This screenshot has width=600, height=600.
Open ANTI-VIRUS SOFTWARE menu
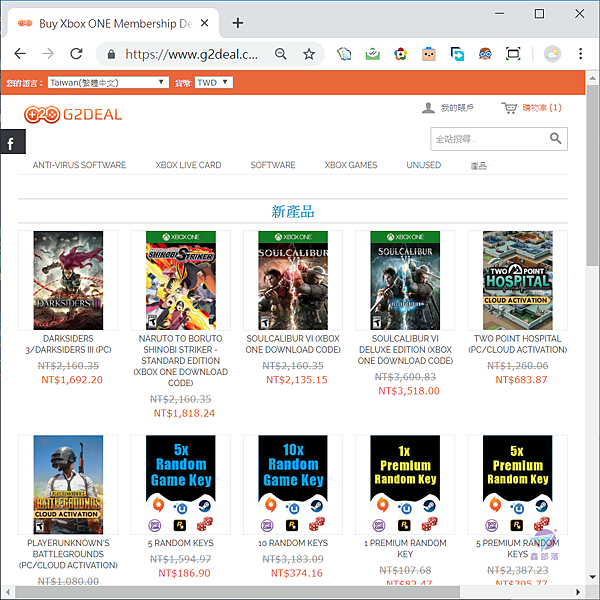(79, 165)
